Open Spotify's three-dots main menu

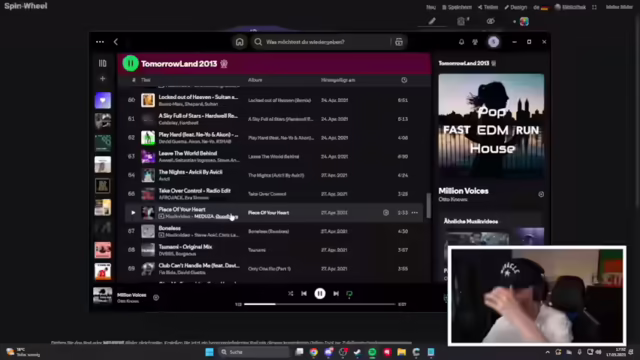tap(100, 42)
